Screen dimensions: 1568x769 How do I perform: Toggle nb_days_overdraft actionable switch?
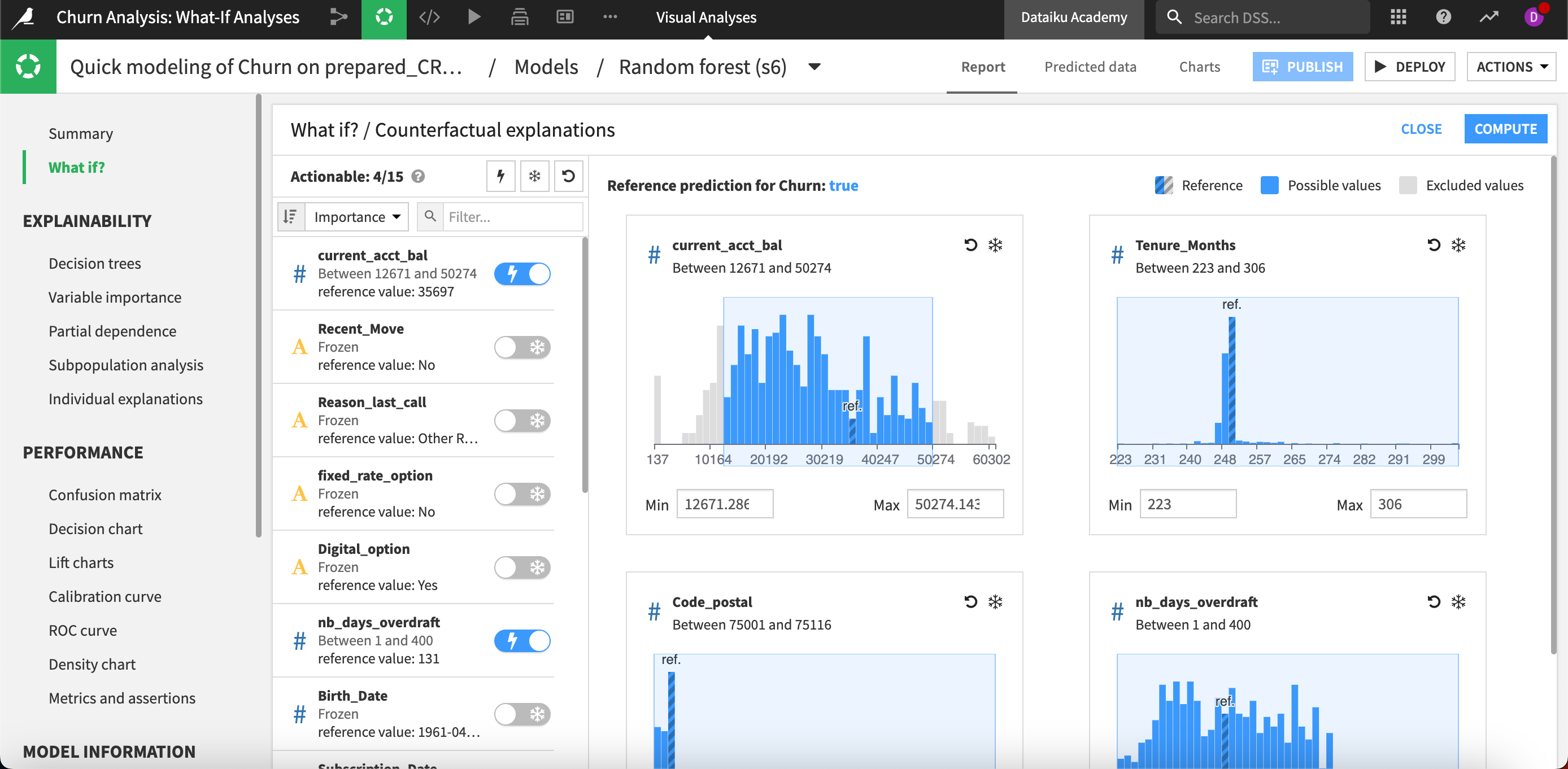point(522,641)
